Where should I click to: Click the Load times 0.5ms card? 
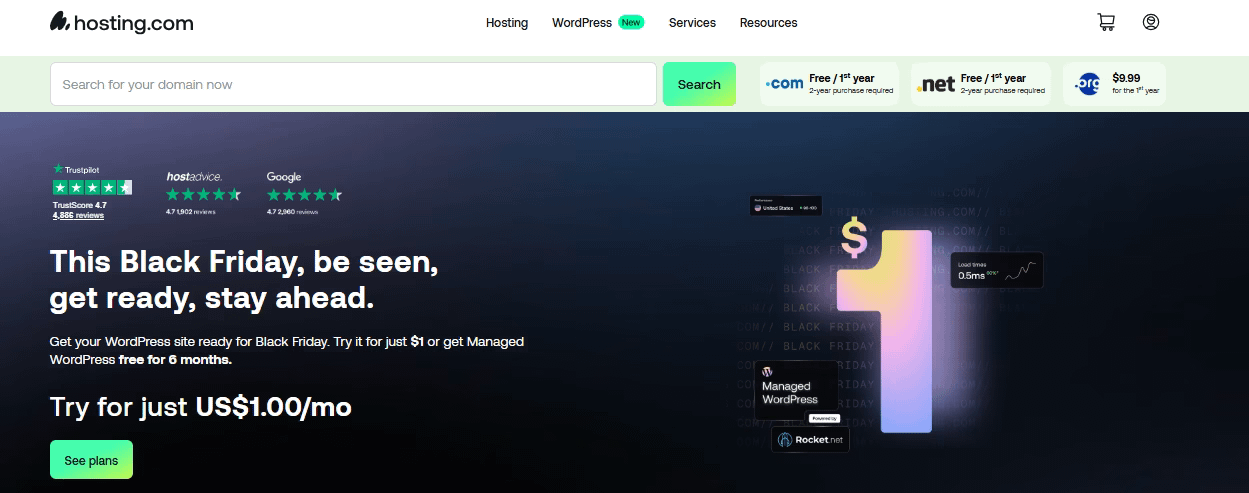click(x=997, y=270)
